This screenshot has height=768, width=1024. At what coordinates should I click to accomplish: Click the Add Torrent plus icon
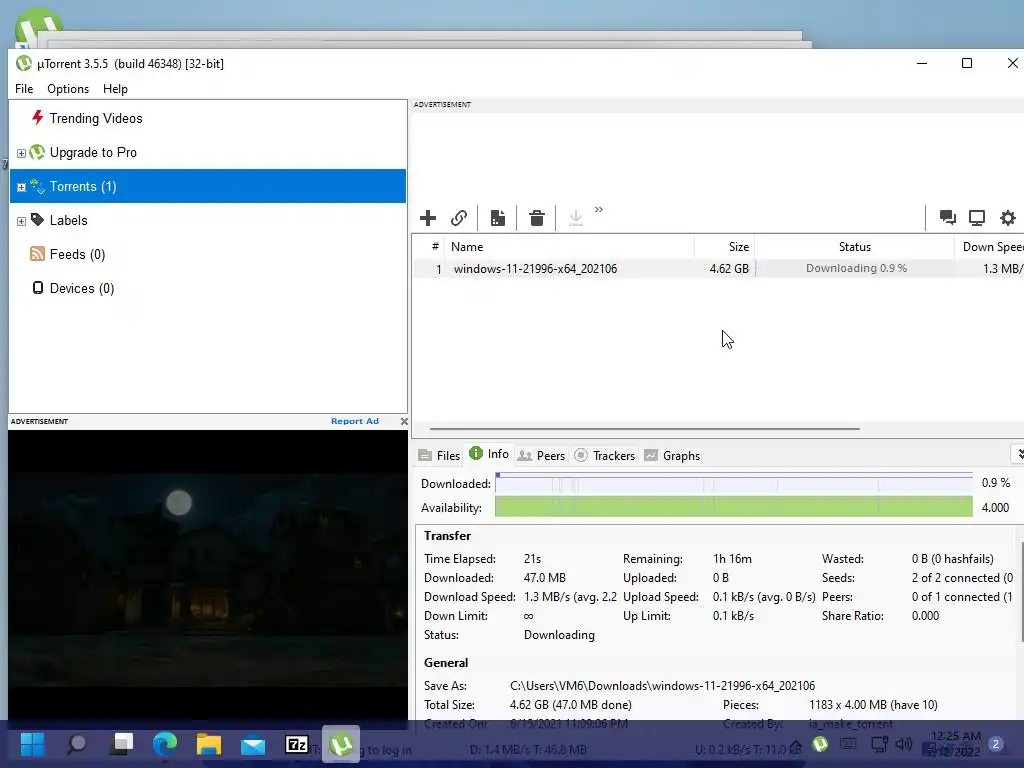pos(428,218)
